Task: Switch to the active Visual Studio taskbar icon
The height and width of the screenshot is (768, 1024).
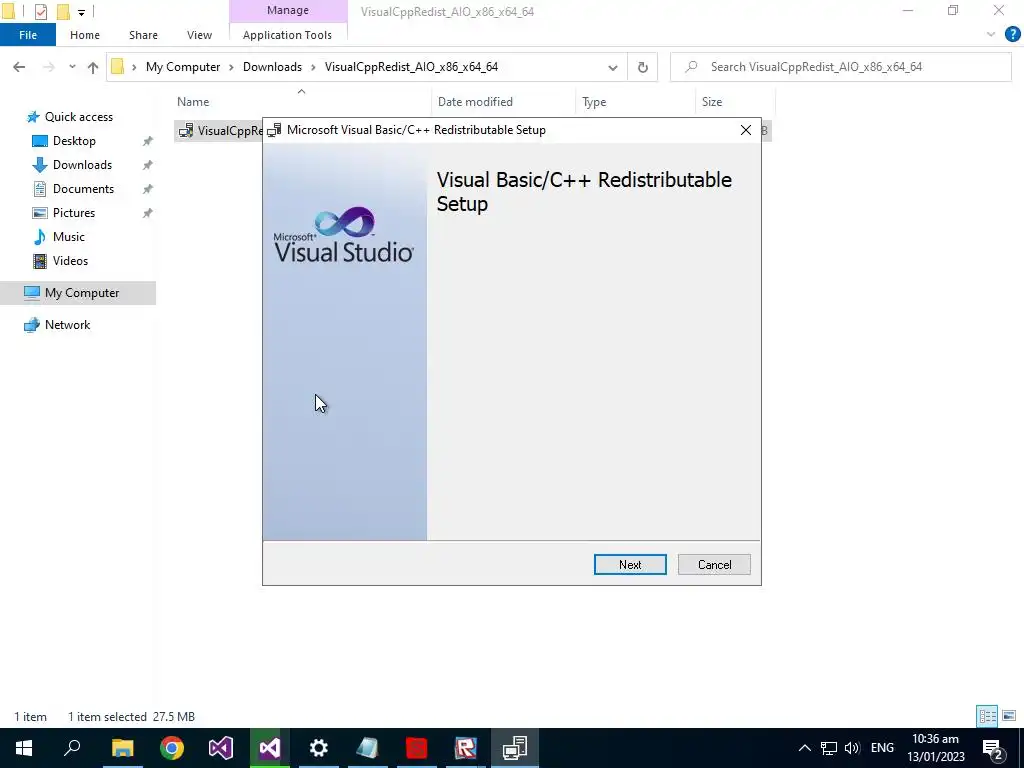Action: [x=270, y=748]
